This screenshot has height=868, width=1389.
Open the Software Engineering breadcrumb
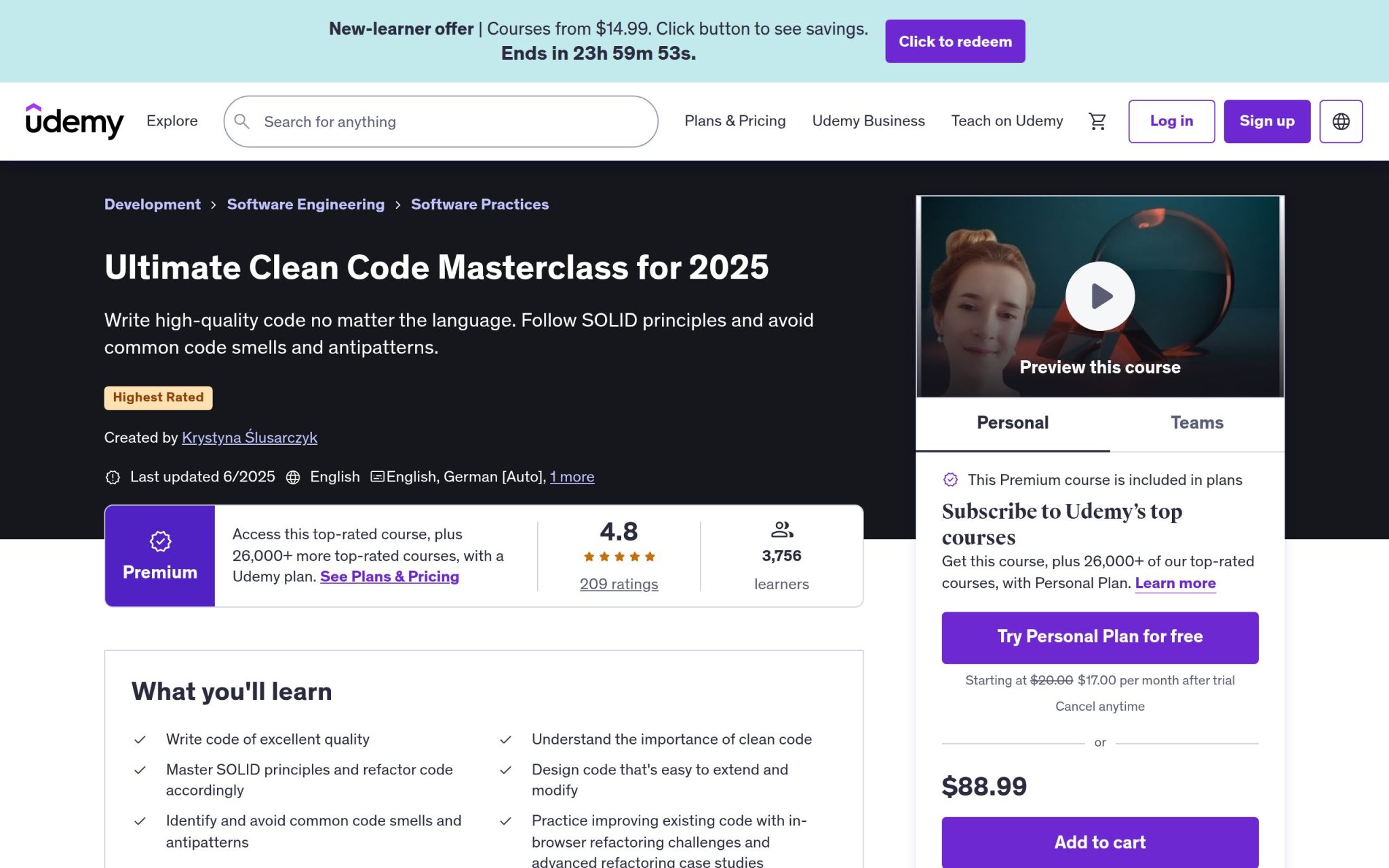click(306, 204)
